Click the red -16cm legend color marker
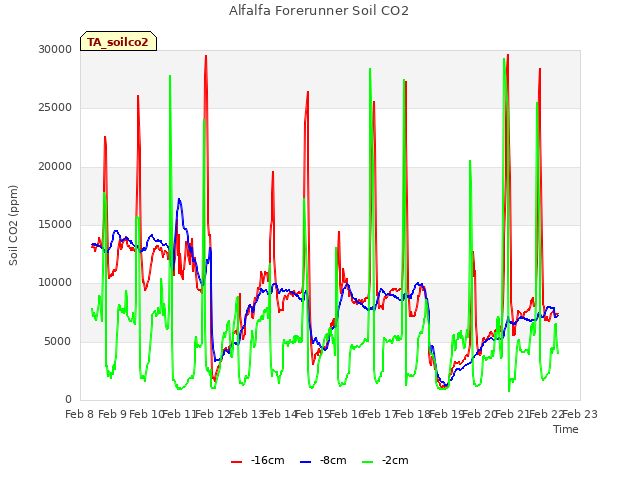The height and width of the screenshot is (480, 640). pos(236,462)
